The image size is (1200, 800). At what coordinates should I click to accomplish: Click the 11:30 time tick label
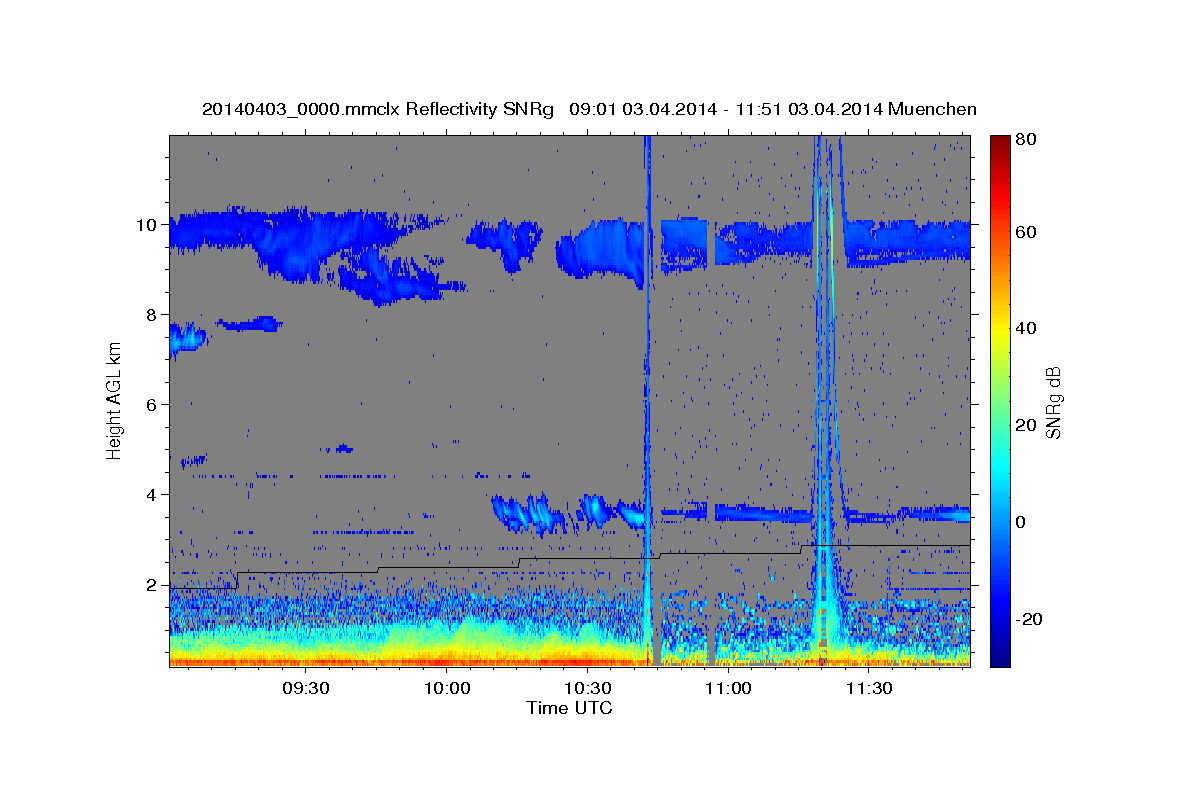(869, 689)
